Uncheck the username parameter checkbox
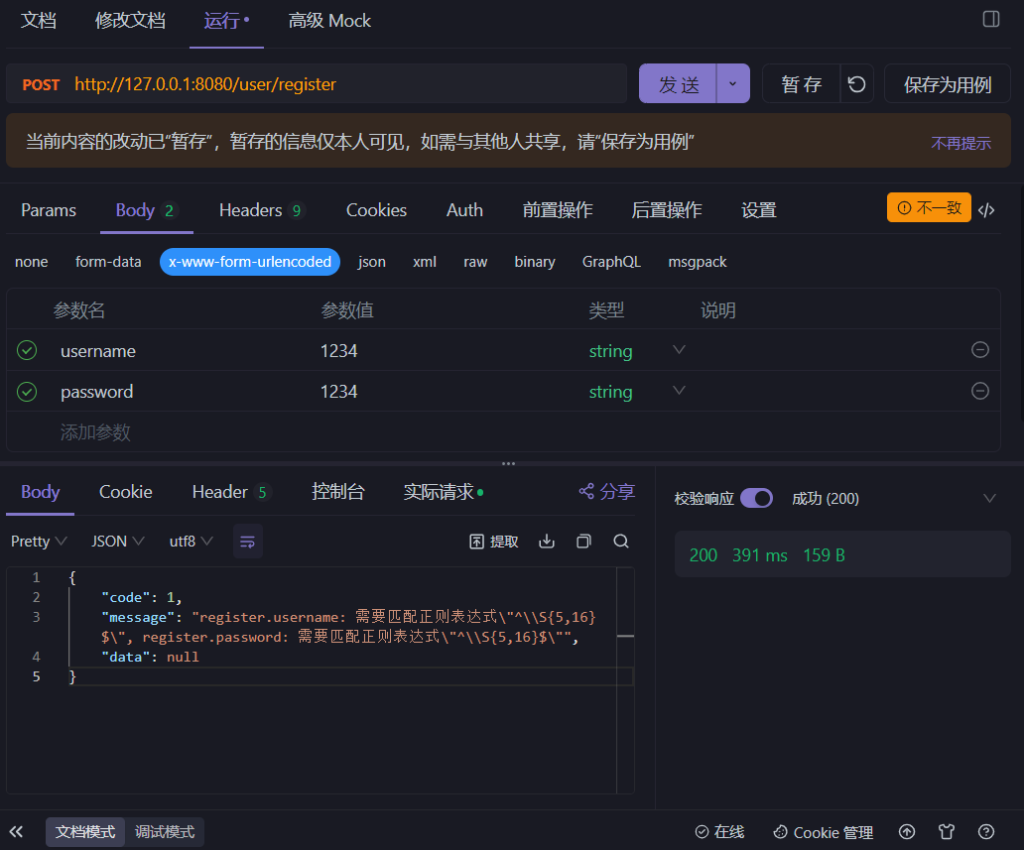1024x850 pixels. click(27, 351)
